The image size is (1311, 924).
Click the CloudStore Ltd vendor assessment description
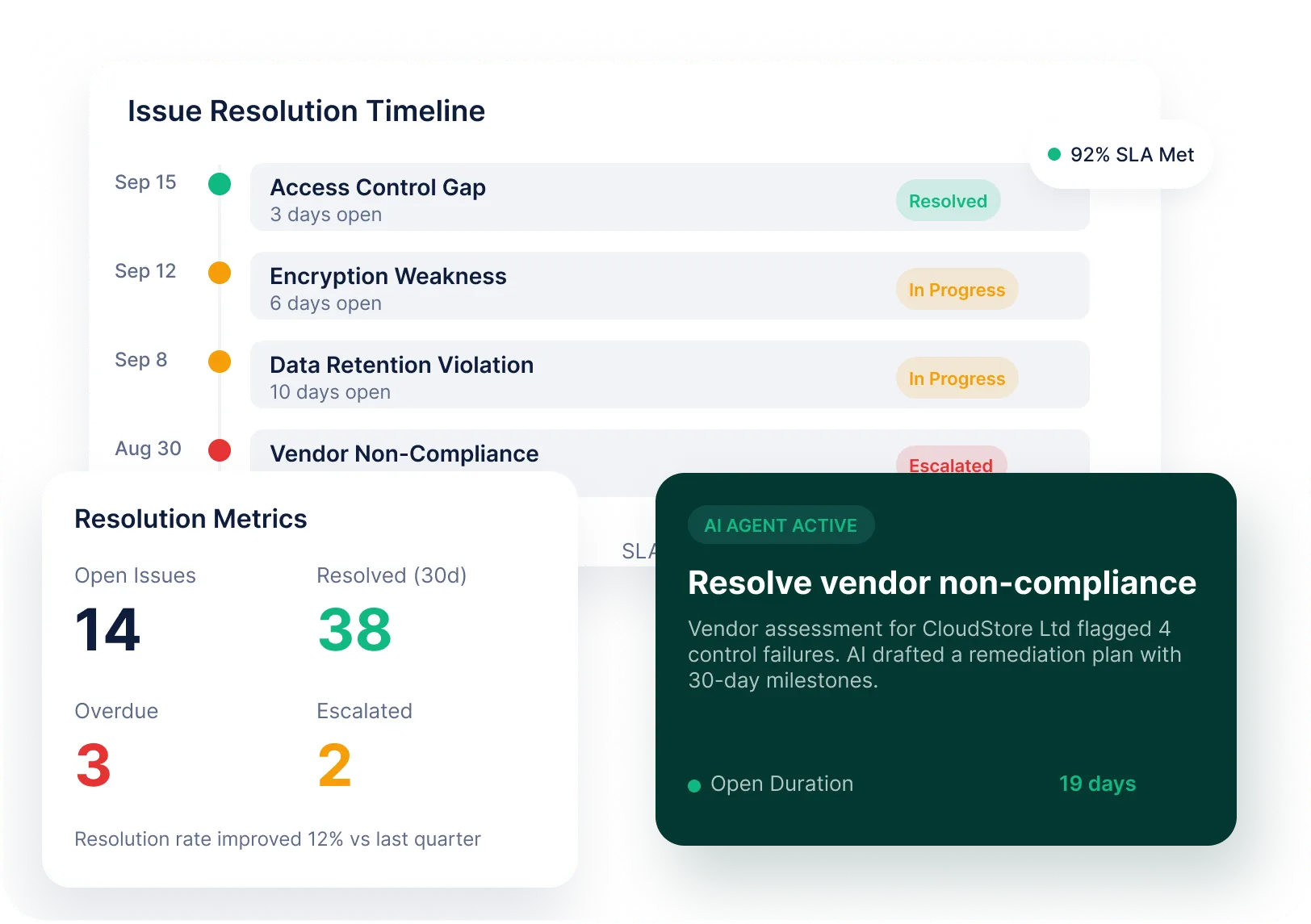(x=935, y=654)
